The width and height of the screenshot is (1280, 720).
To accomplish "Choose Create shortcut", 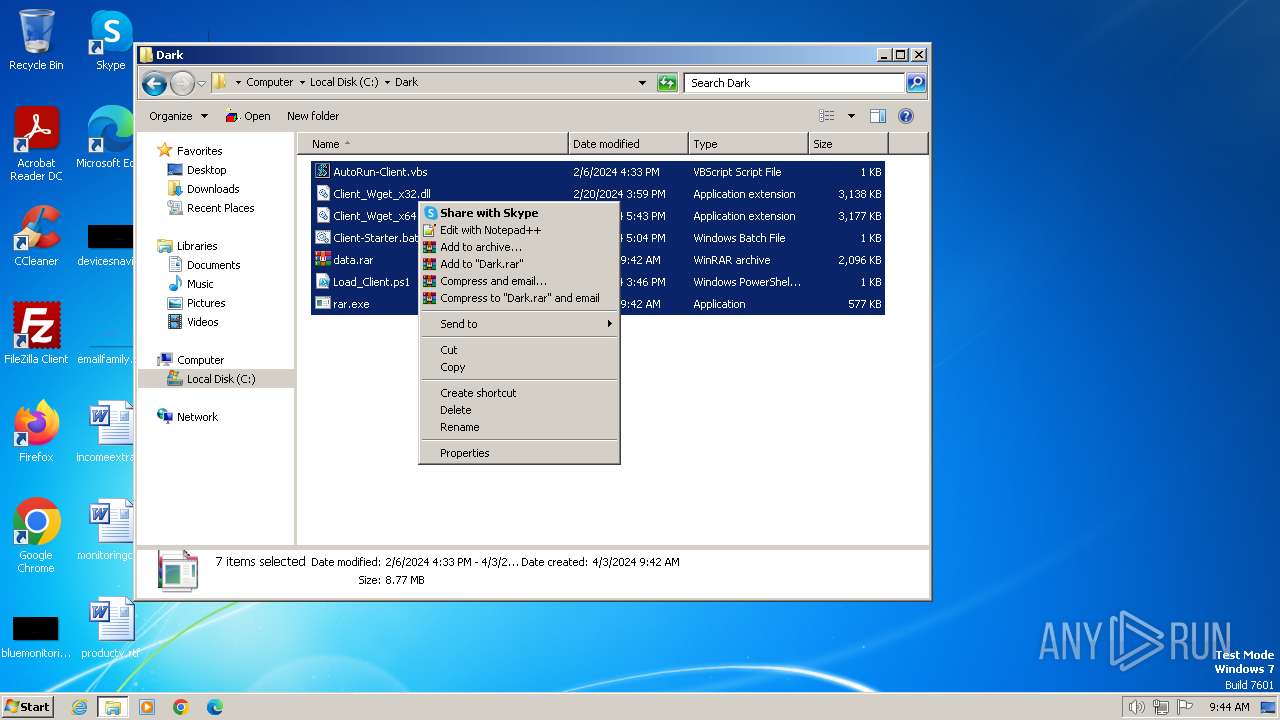I will (519, 393).
